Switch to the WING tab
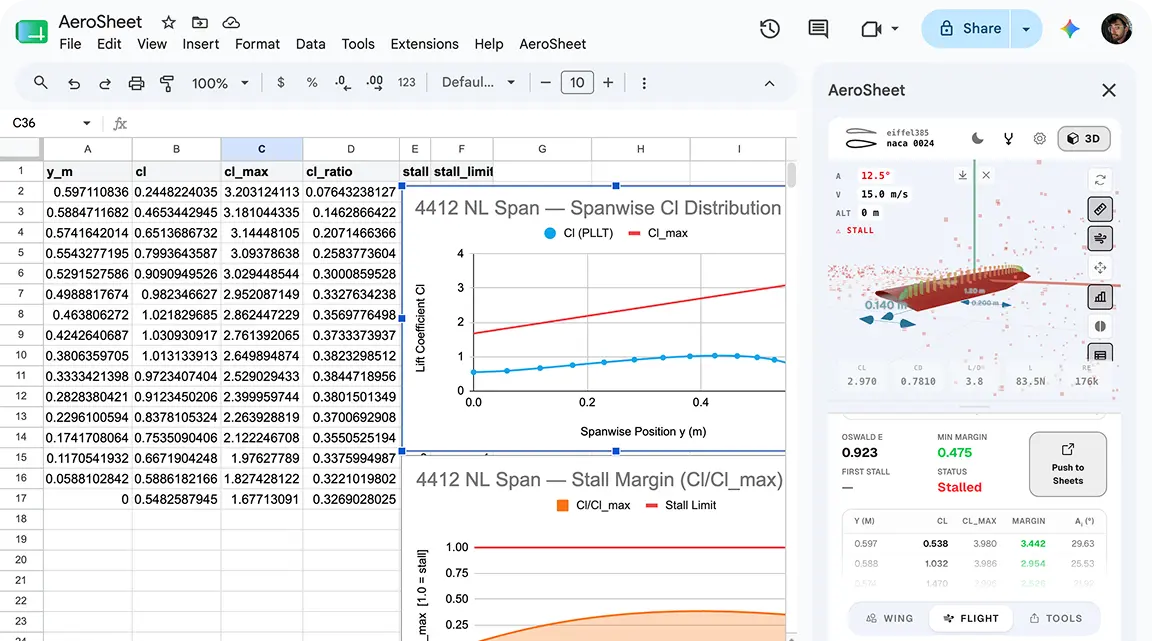 coord(889,618)
